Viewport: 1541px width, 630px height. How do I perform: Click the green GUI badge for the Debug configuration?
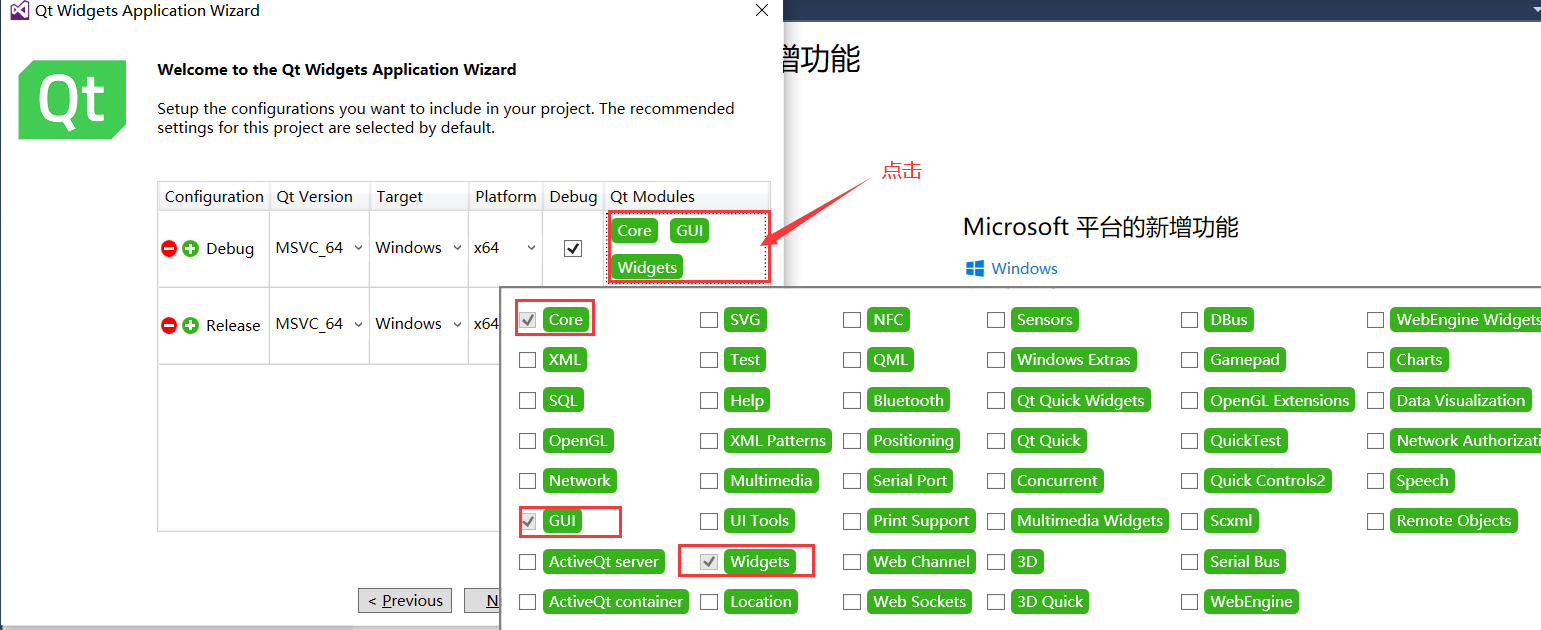coord(689,230)
